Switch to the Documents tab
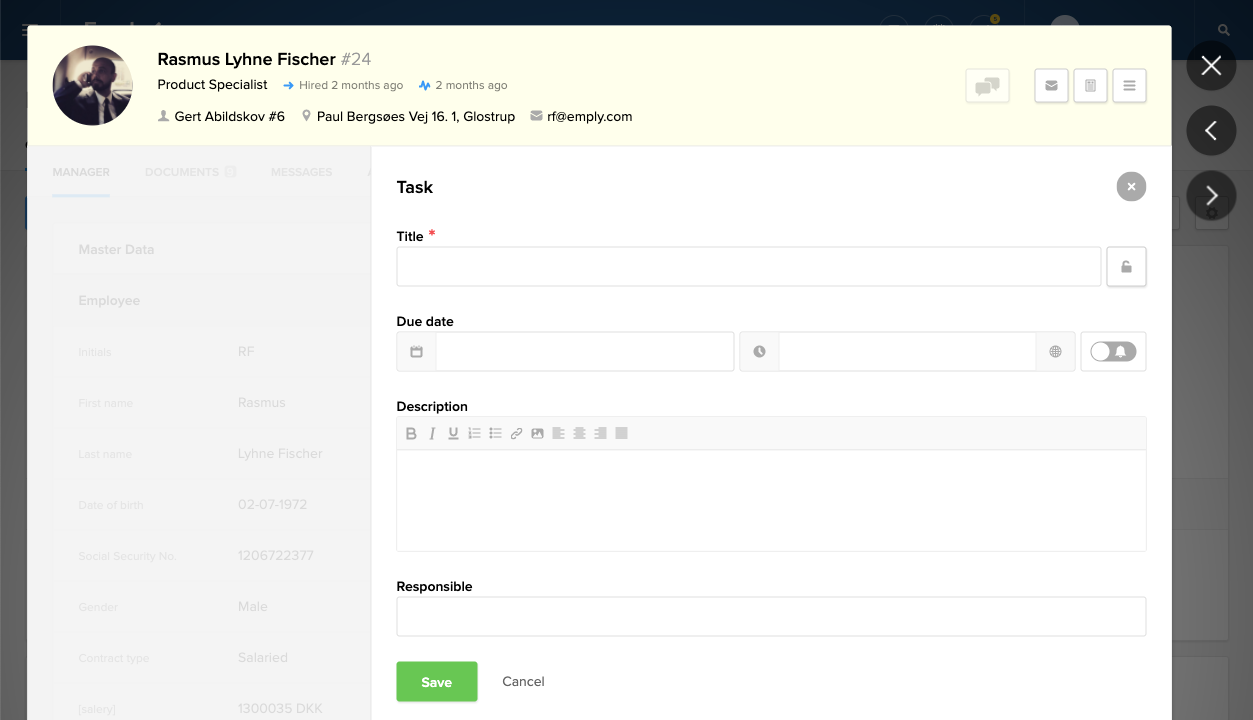The width and height of the screenshot is (1253, 720). point(182,172)
